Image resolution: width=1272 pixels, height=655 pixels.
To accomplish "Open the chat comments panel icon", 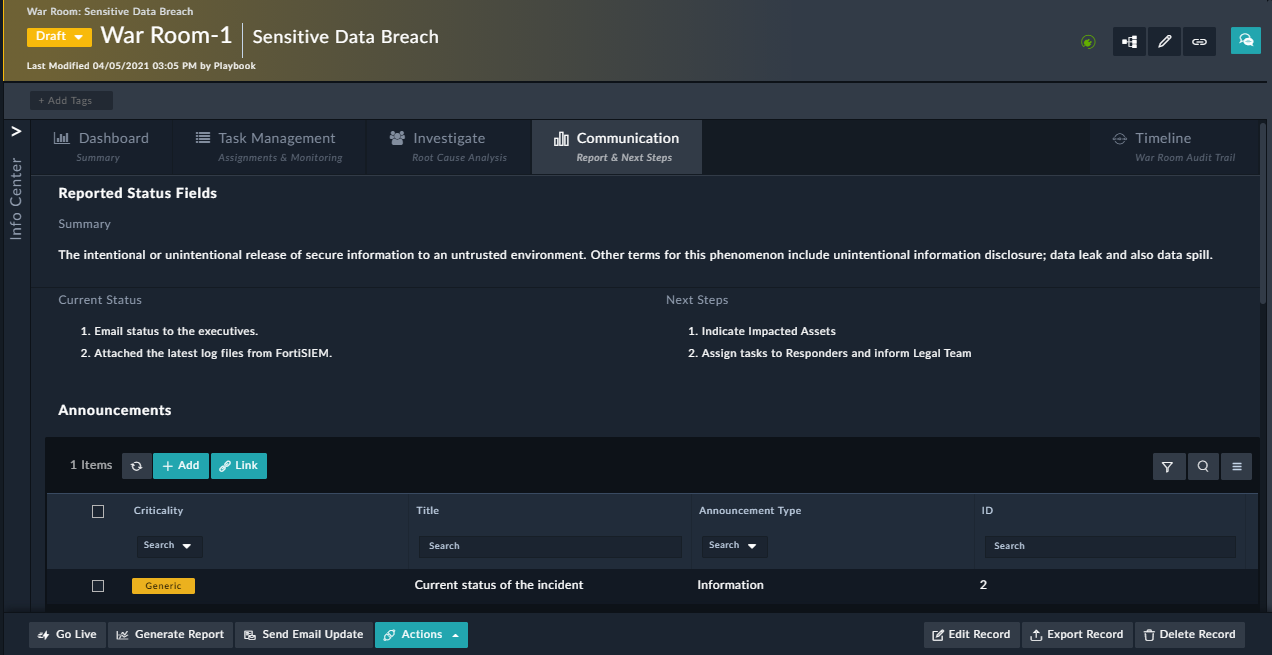I will pos(1245,41).
